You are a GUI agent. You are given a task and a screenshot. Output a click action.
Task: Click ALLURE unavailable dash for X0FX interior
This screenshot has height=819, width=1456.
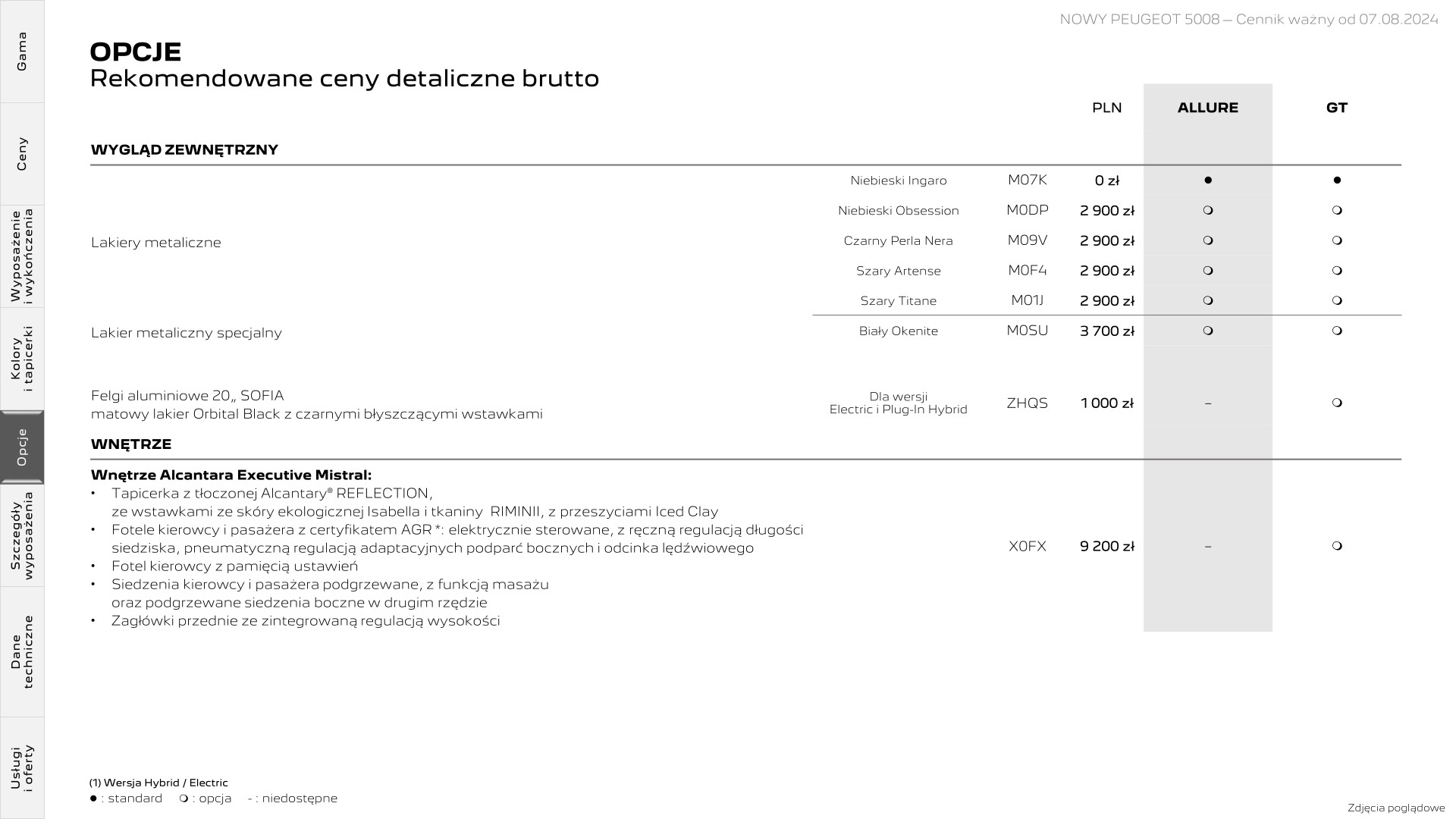click(1208, 546)
